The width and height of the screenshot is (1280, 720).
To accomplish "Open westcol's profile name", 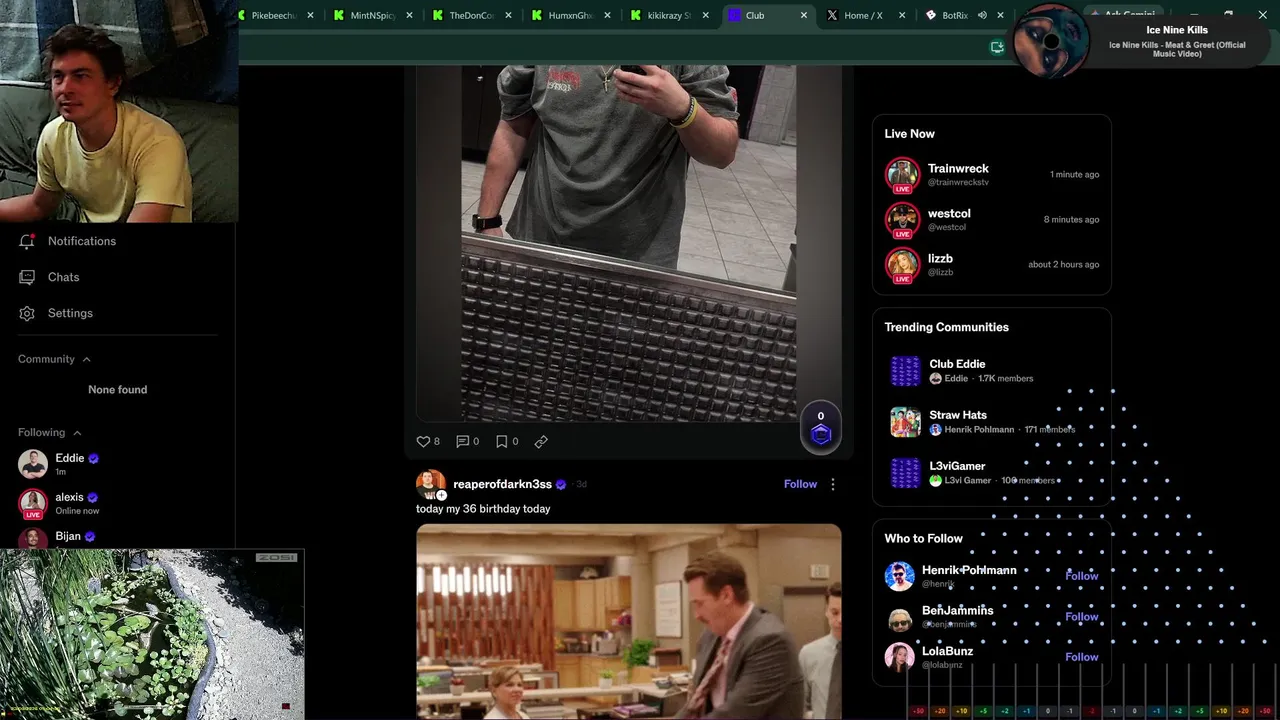I will coord(949,213).
